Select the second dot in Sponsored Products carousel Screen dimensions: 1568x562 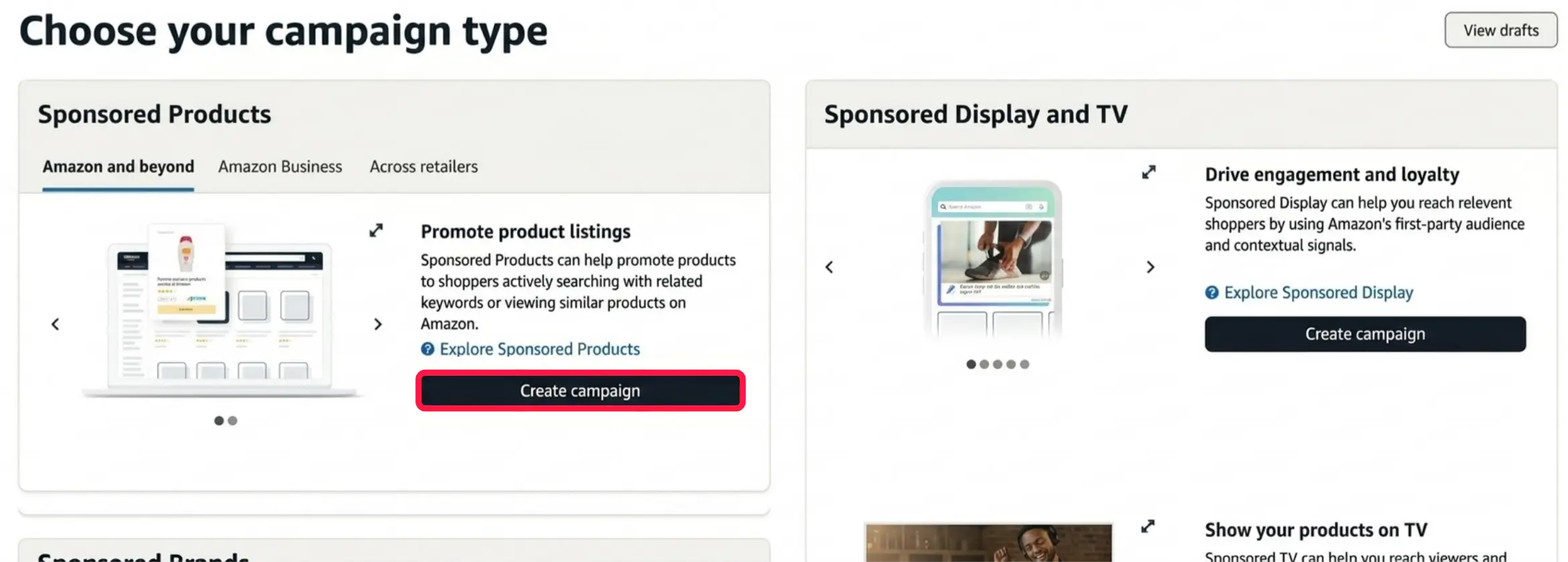(x=233, y=421)
